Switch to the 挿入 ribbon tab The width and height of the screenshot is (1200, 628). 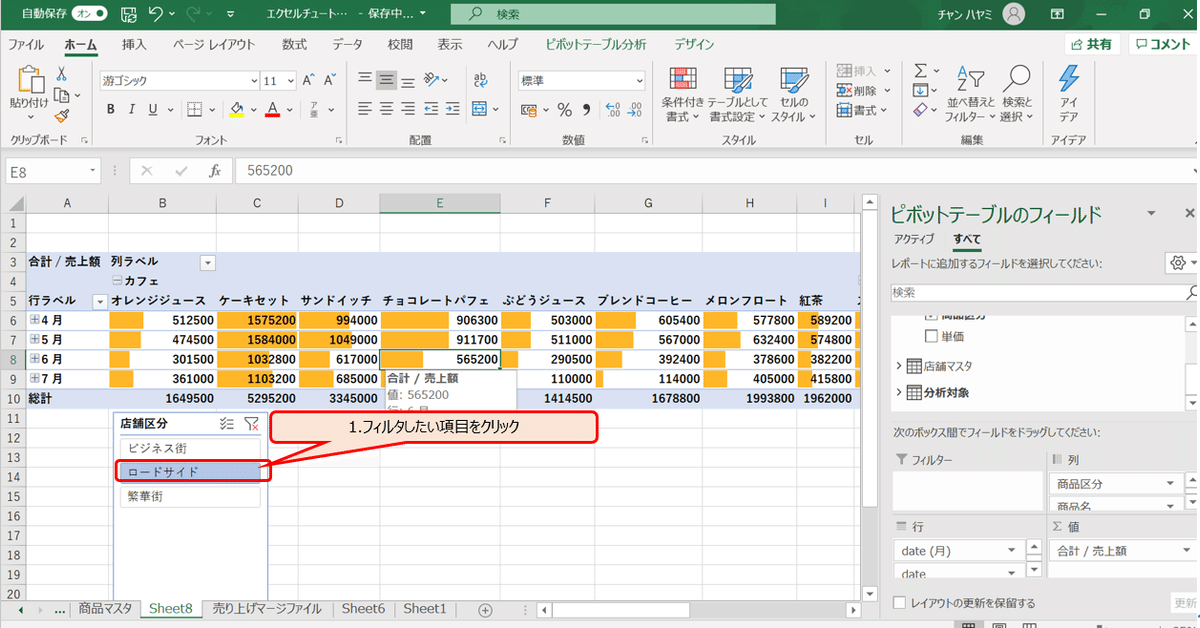point(134,45)
